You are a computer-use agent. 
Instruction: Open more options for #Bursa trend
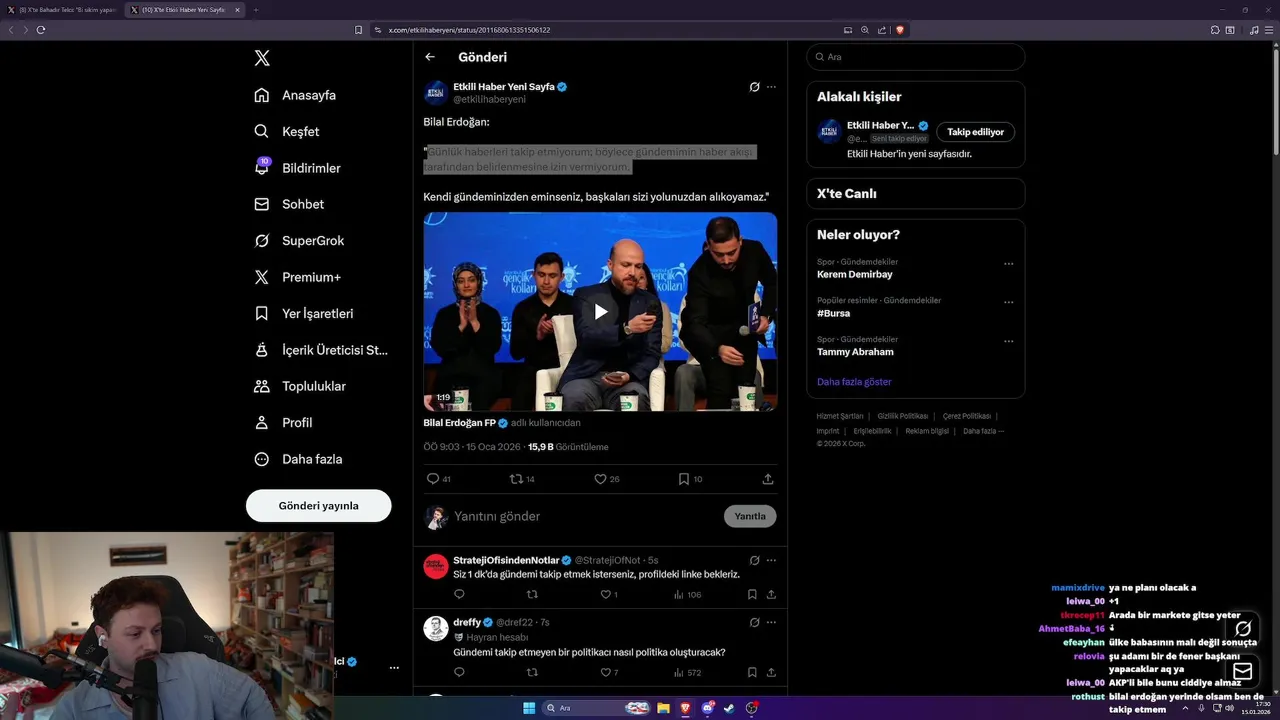coord(1008,302)
